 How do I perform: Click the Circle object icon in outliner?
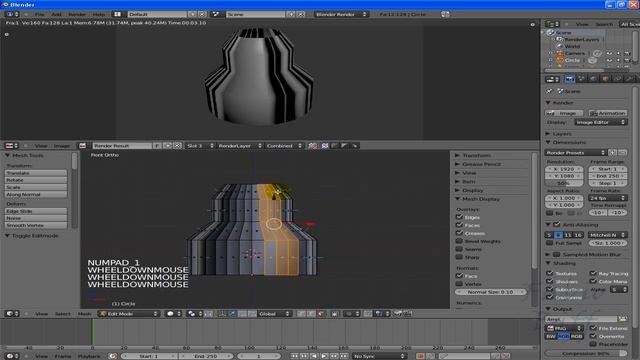[x=560, y=60]
